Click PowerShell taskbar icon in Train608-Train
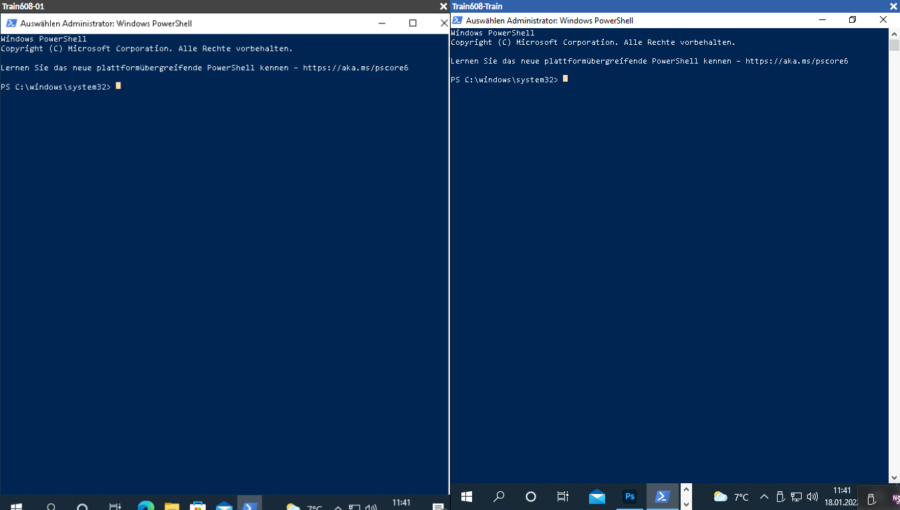 [662, 497]
